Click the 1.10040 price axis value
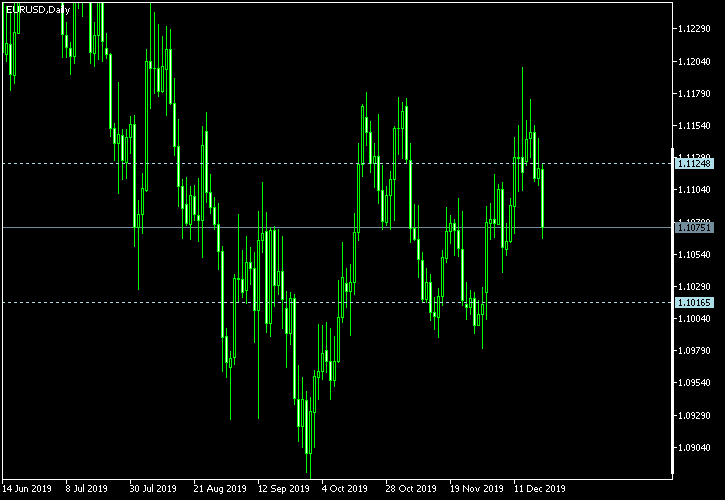Screen dimensions: 725x500 coord(694,319)
